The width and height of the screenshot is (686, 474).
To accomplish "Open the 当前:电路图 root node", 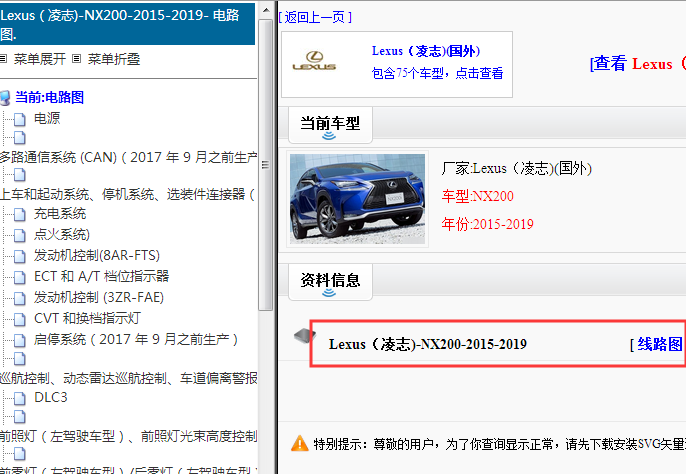I will tap(49, 97).
